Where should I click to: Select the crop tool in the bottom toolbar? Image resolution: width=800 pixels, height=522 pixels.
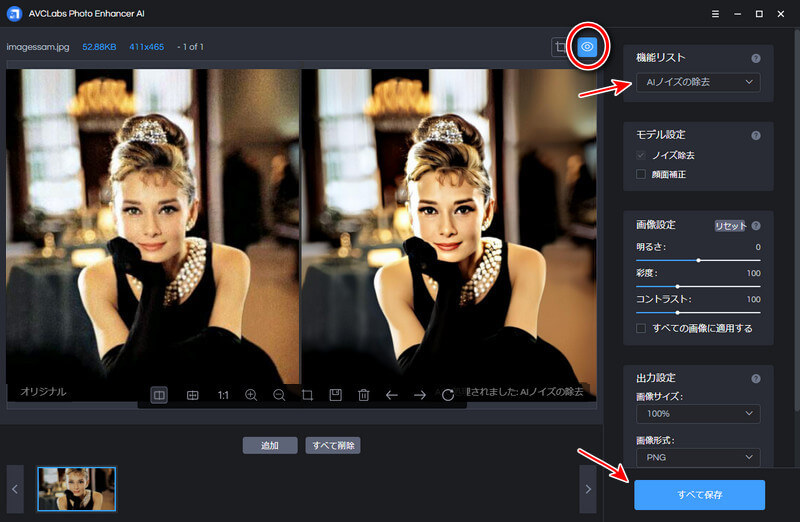click(307, 395)
